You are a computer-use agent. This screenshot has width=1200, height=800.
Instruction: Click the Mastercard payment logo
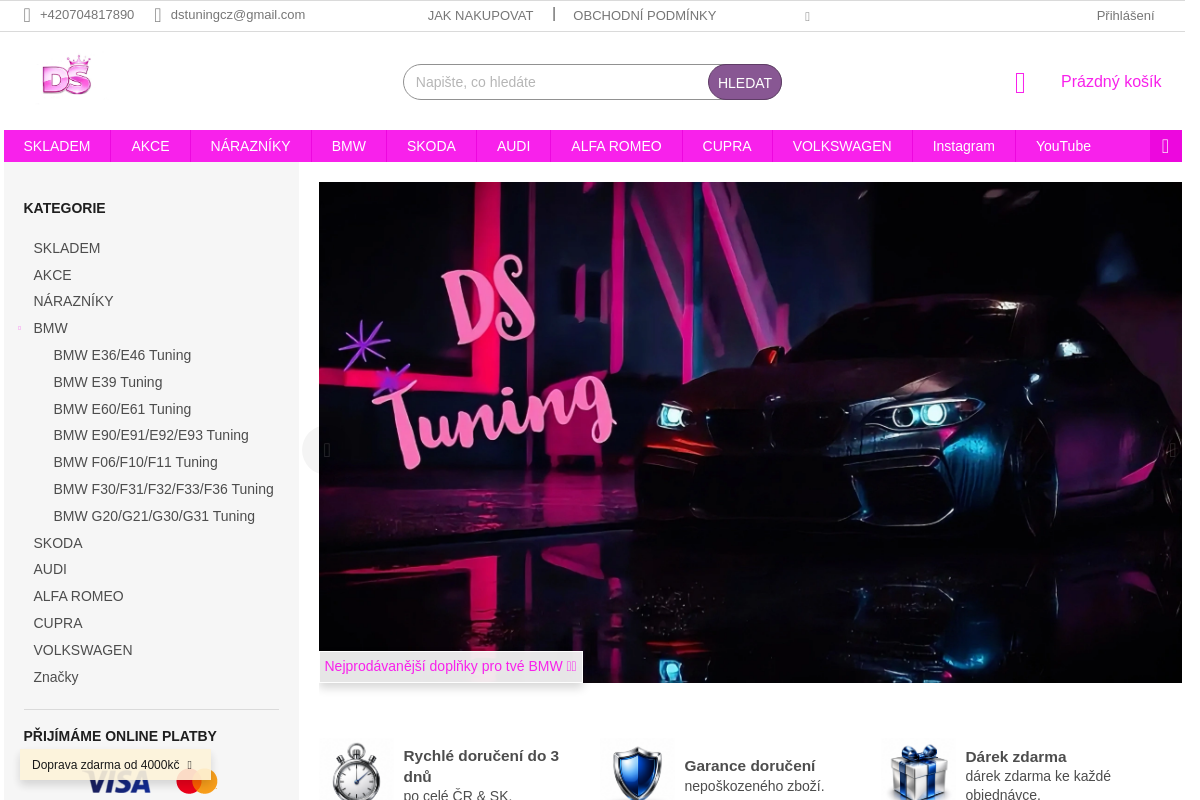pyautogui.click(x=197, y=781)
